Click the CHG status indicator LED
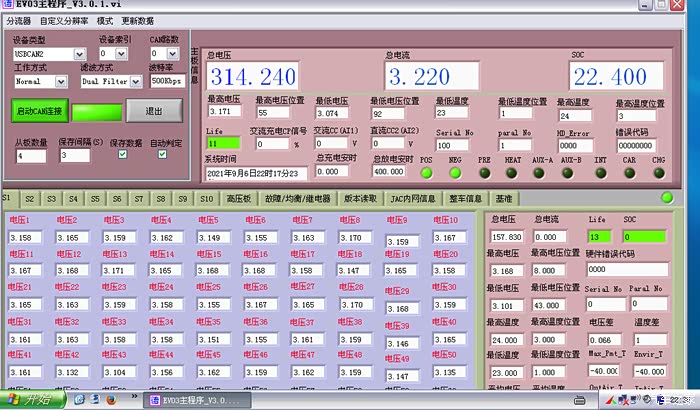This screenshot has width=700, height=410. 658,172
